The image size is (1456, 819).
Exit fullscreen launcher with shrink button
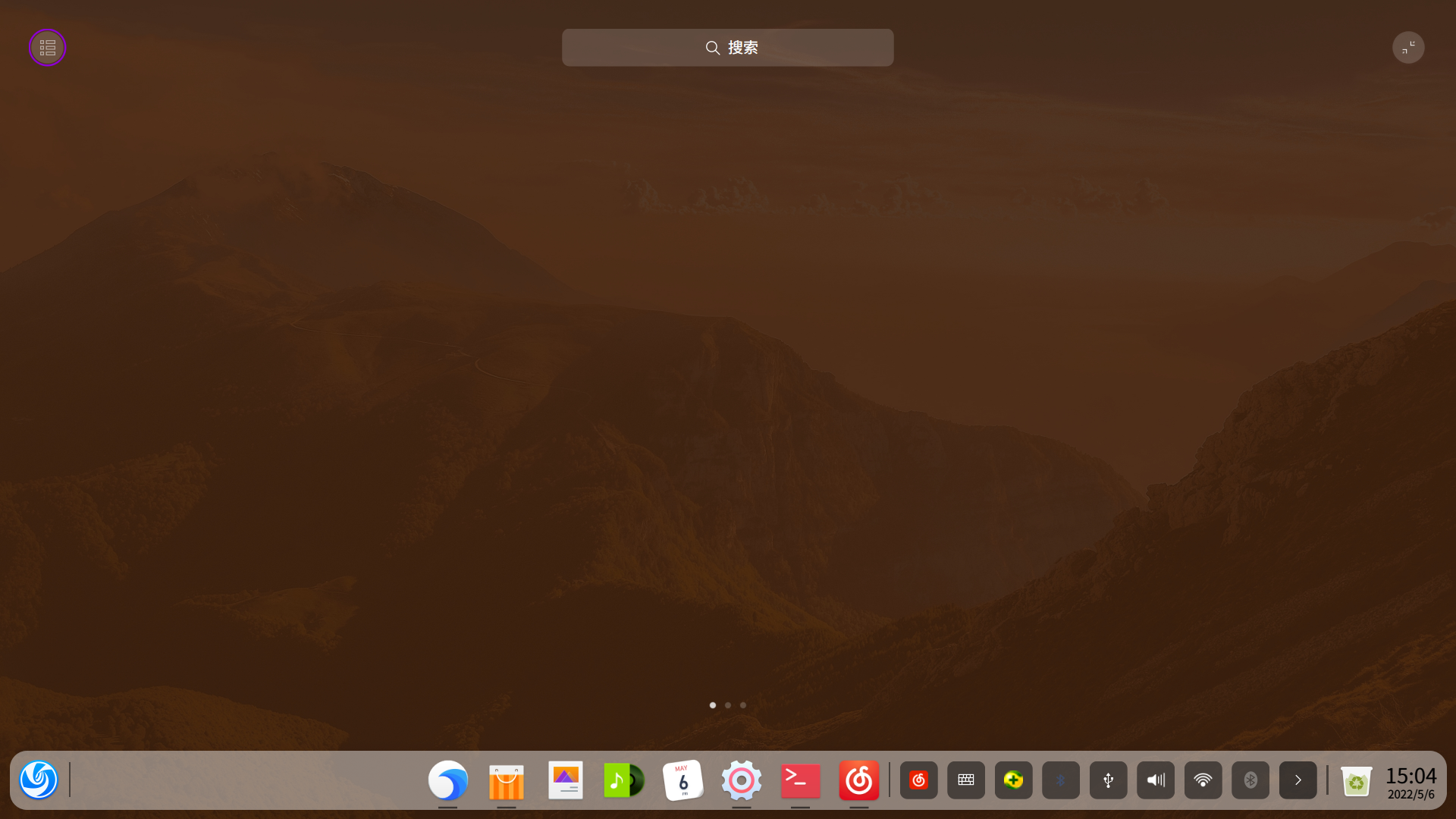1408,48
